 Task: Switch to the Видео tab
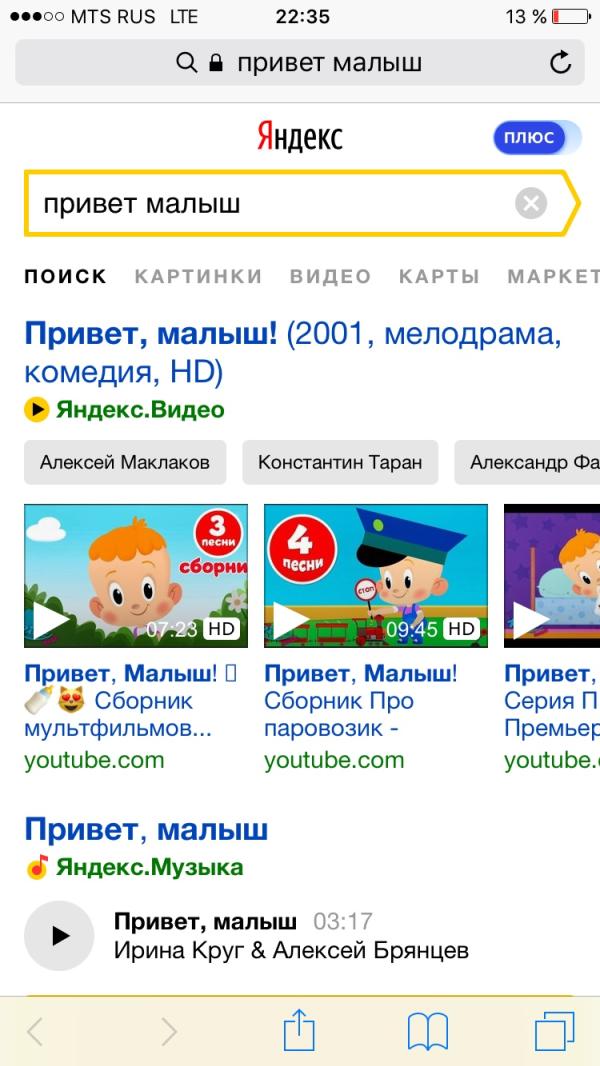tap(330, 276)
